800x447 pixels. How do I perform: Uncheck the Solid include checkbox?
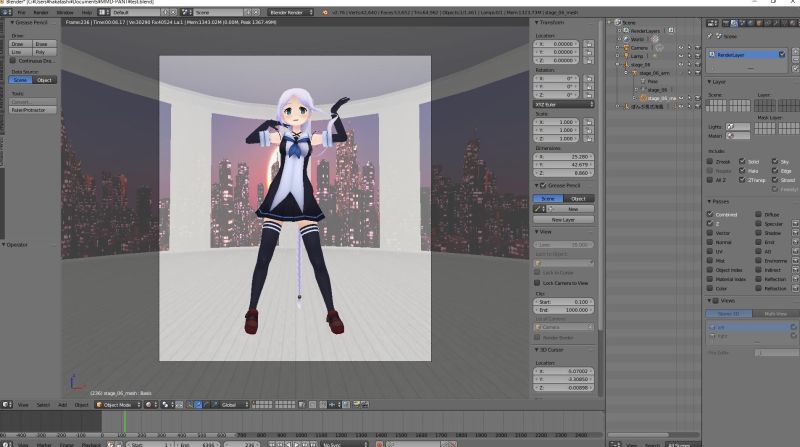pos(742,161)
